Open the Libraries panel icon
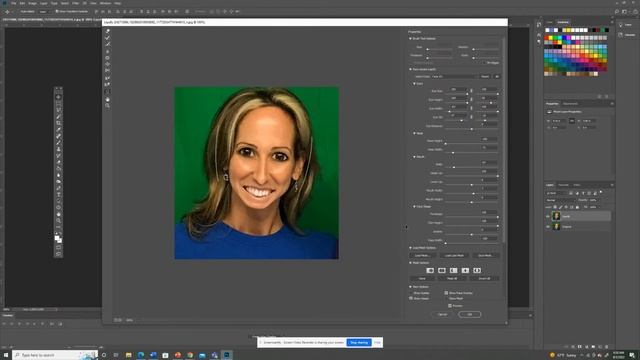640x360 pixels. click(621, 35)
